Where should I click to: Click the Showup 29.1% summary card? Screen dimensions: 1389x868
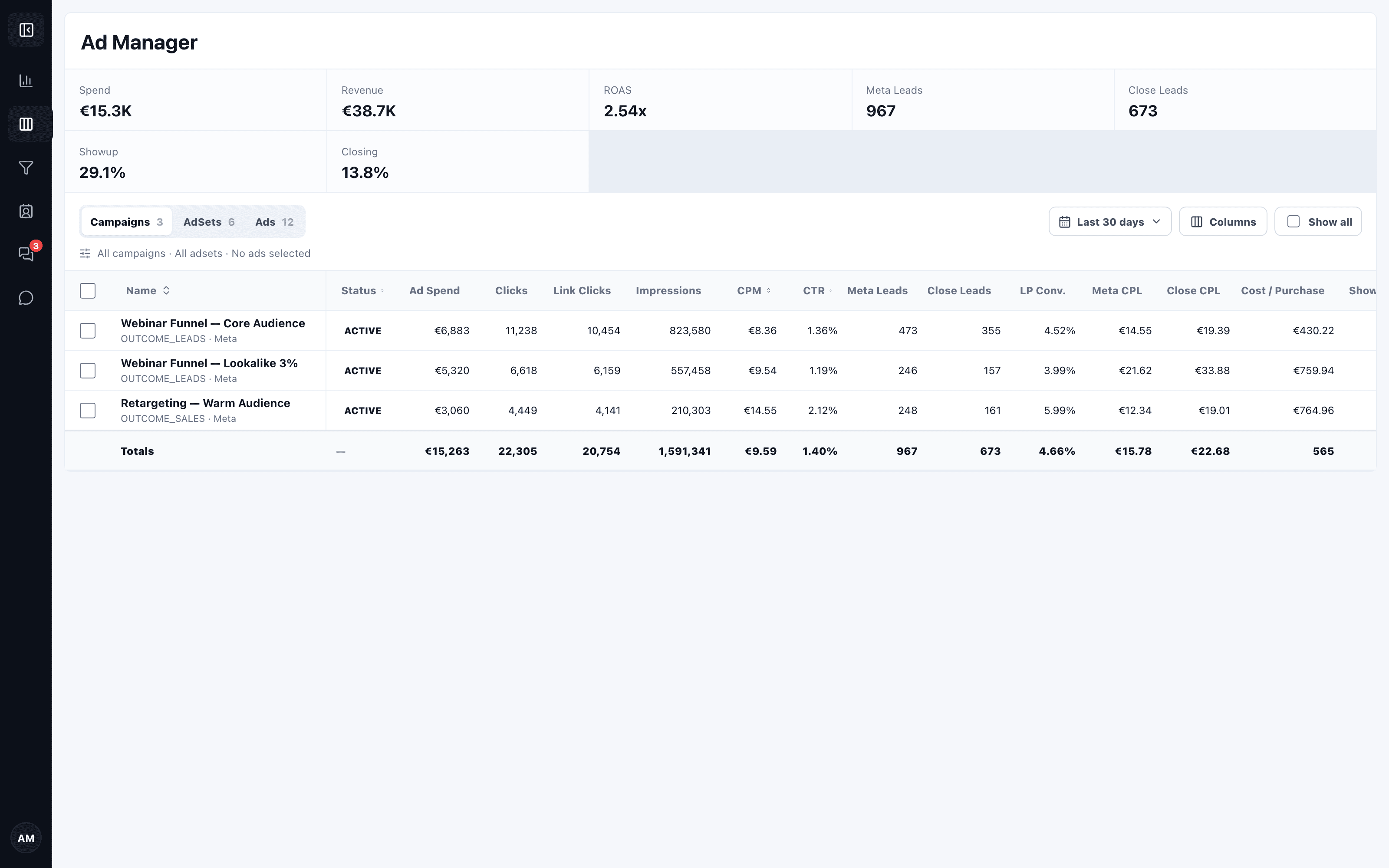pyautogui.click(x=196, y=161)
